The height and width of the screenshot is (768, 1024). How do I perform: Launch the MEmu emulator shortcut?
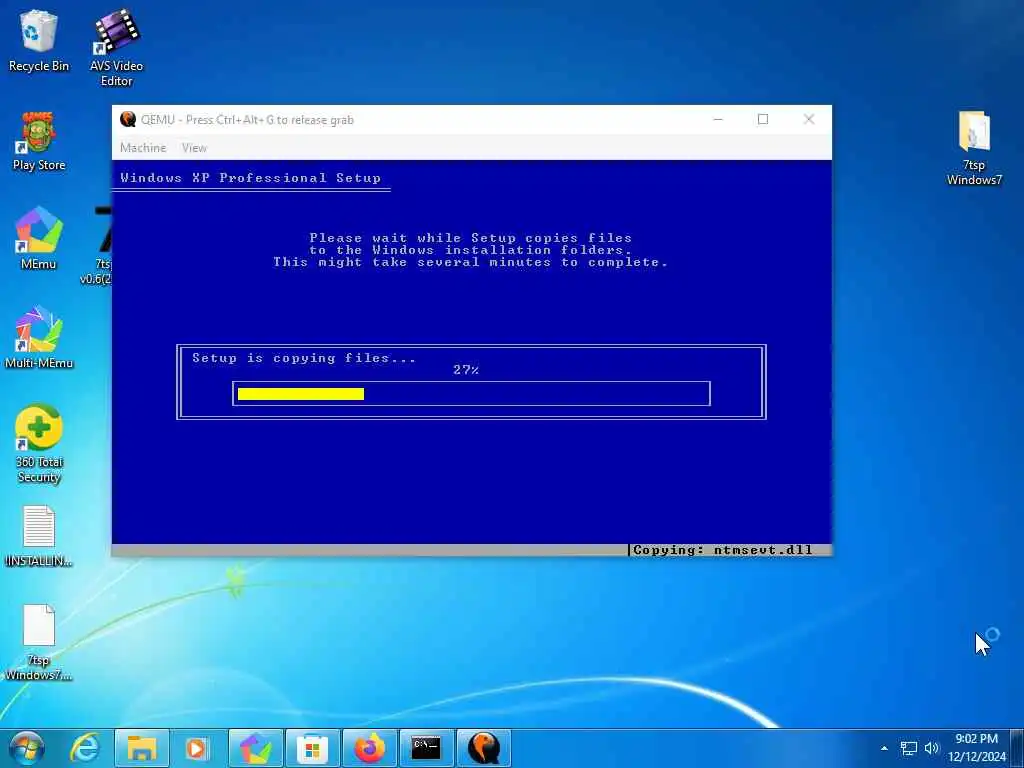coord(39,238)
